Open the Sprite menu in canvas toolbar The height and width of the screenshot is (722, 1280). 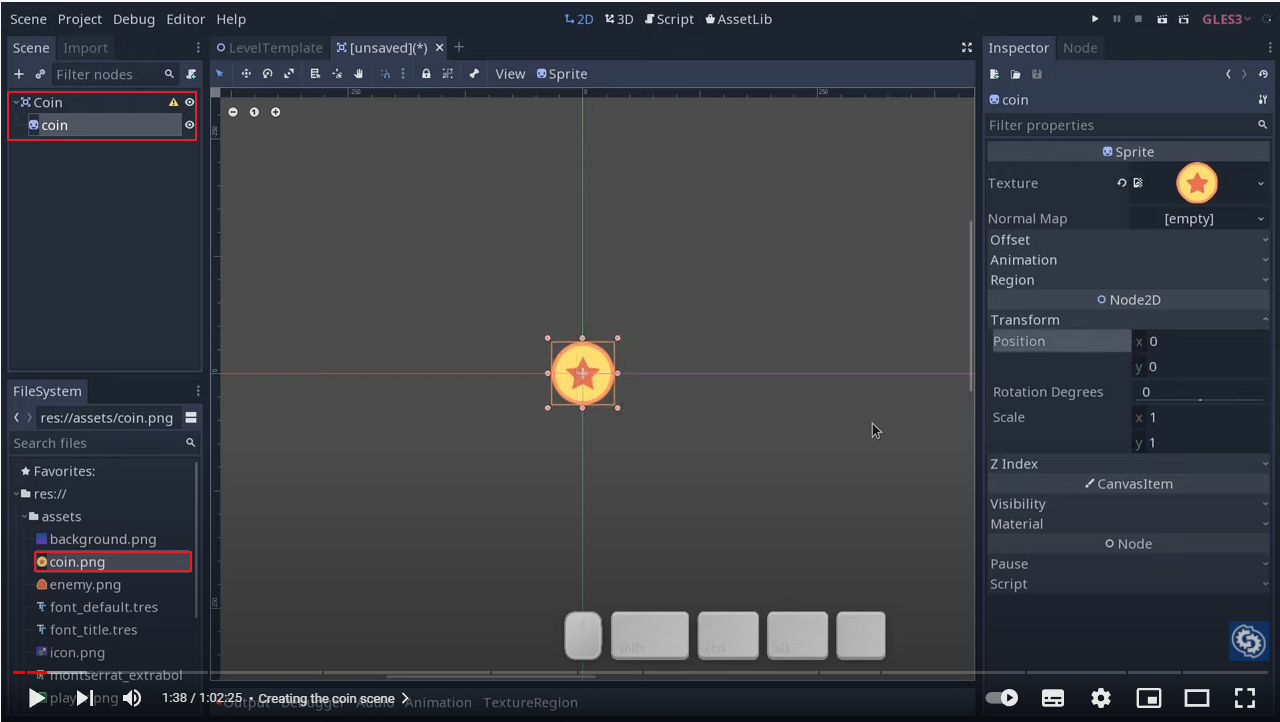(x=562, y=74)
